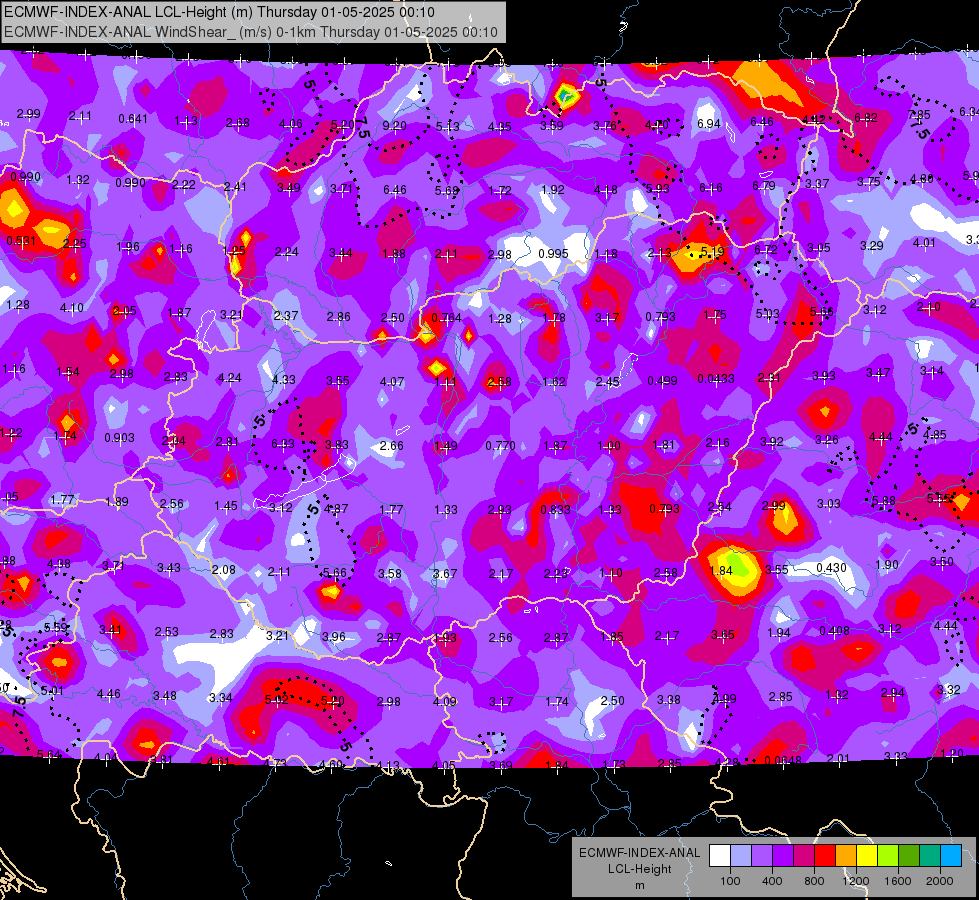Click the wind shear value 7.85
The height and width of the screenshot is (900, 979).
coord(919,115)
